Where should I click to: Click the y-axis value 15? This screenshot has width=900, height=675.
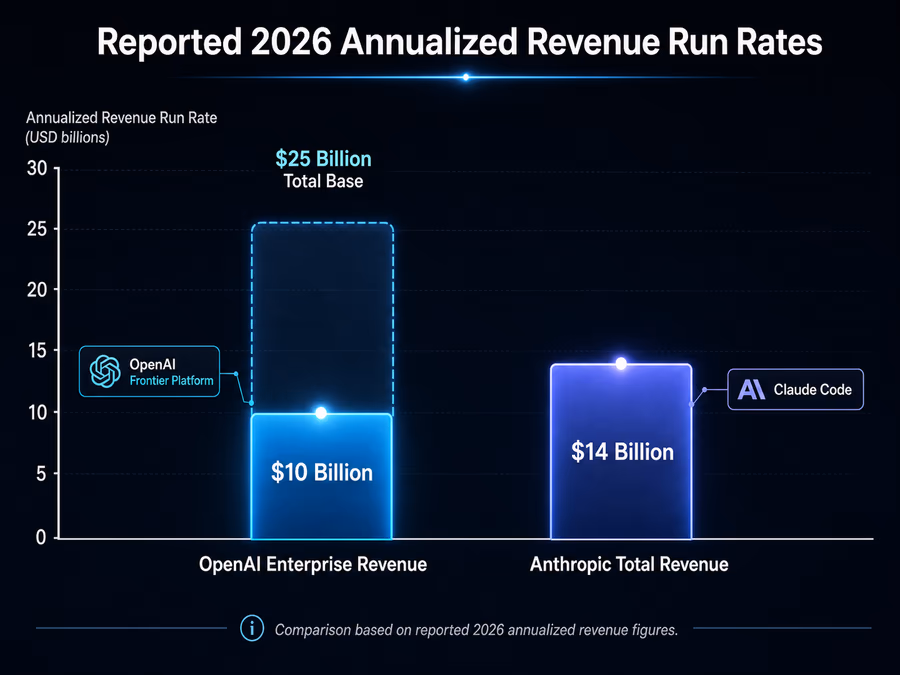tap(37, 351)
